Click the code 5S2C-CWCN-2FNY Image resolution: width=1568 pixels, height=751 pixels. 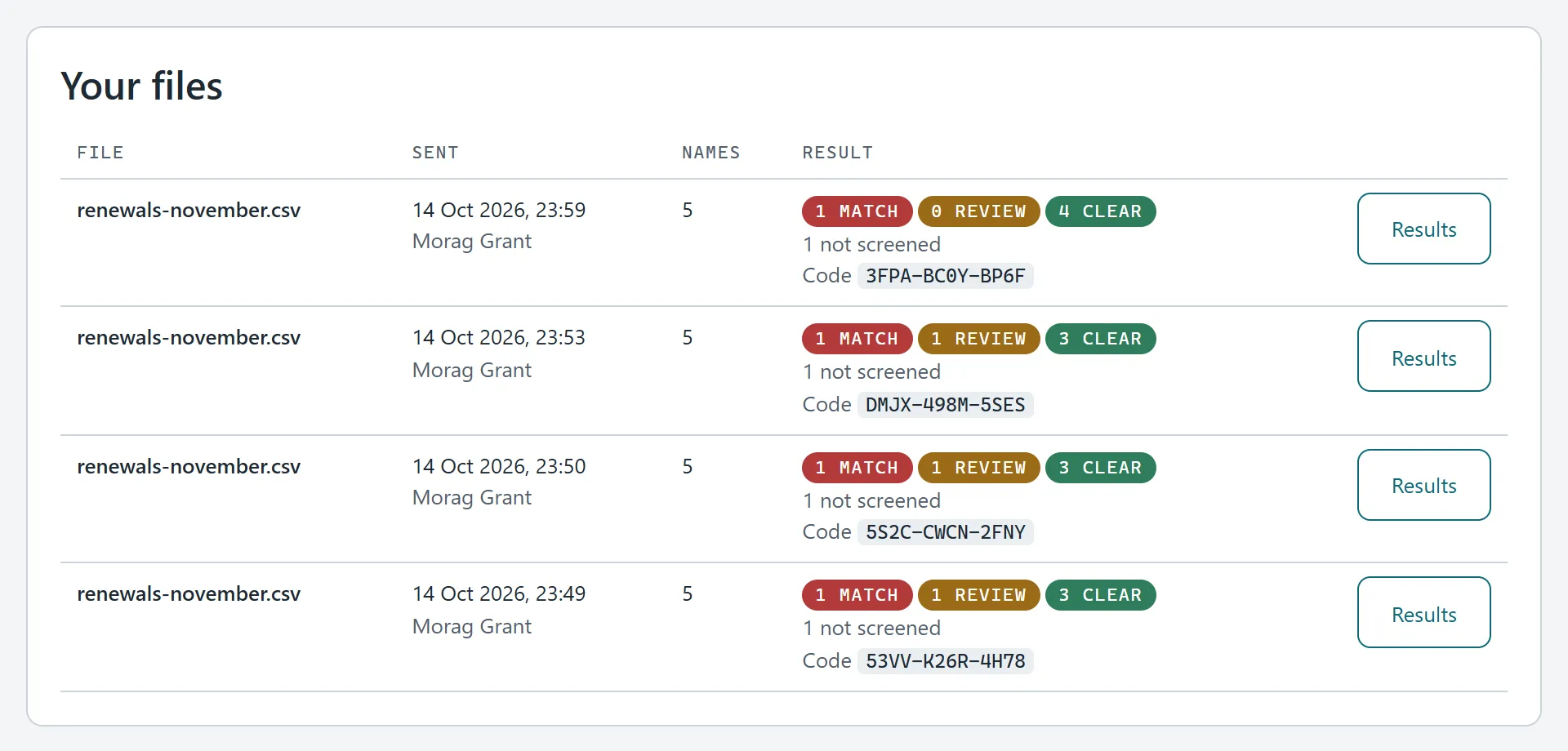click(x=945, y=532)
